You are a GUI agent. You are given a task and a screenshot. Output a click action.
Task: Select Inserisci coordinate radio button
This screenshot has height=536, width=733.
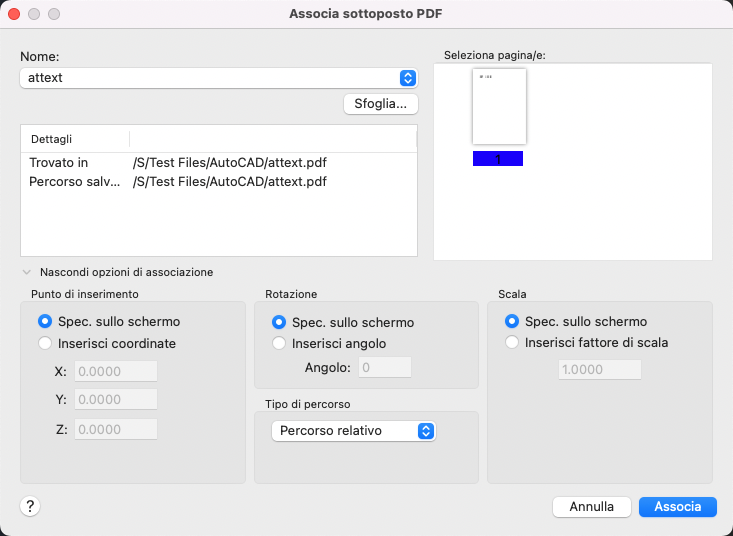pyautogui.click(x=45, y=343)
